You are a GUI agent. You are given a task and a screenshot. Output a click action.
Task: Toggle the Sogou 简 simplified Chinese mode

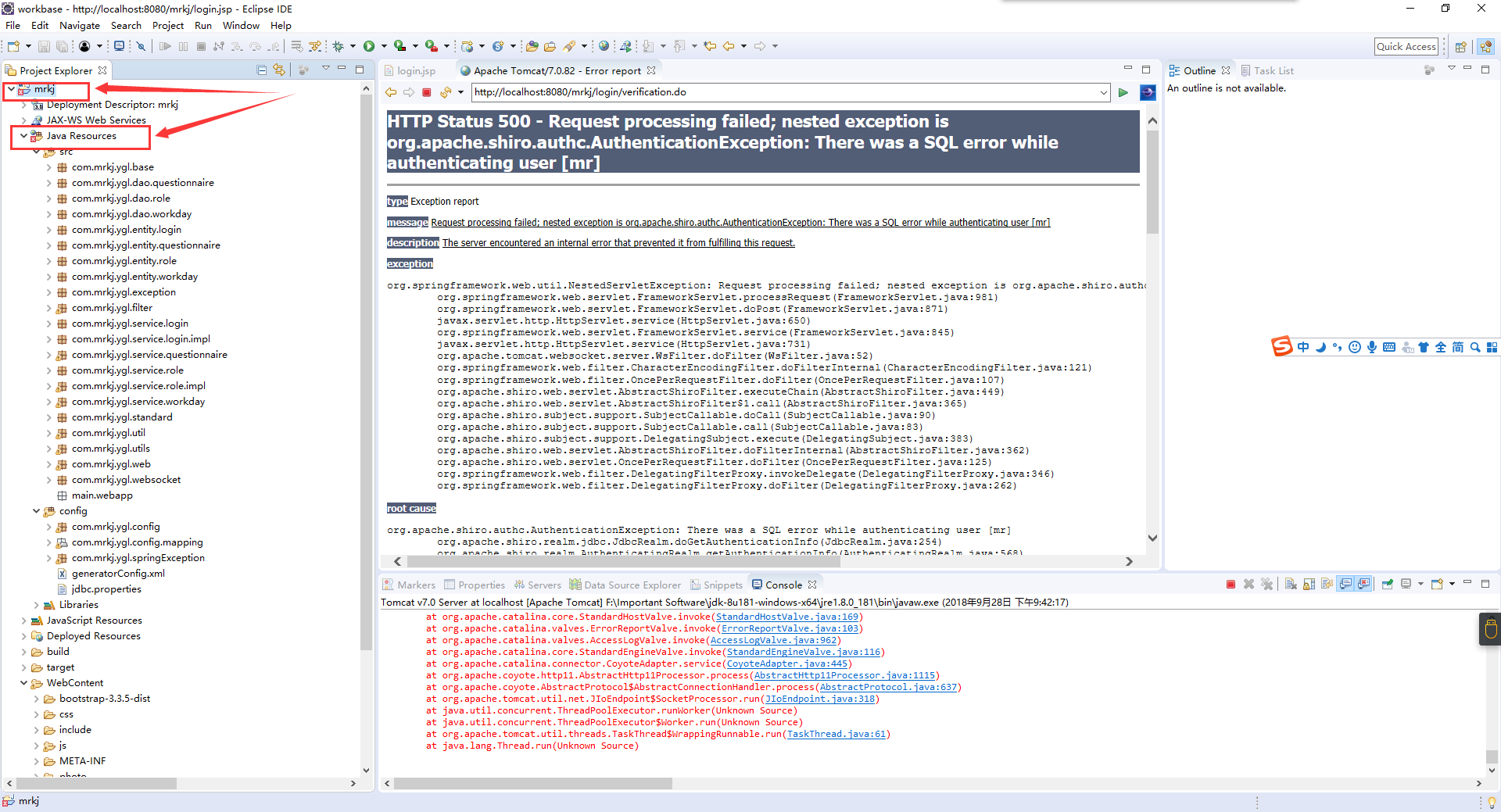coord(1458,347)
